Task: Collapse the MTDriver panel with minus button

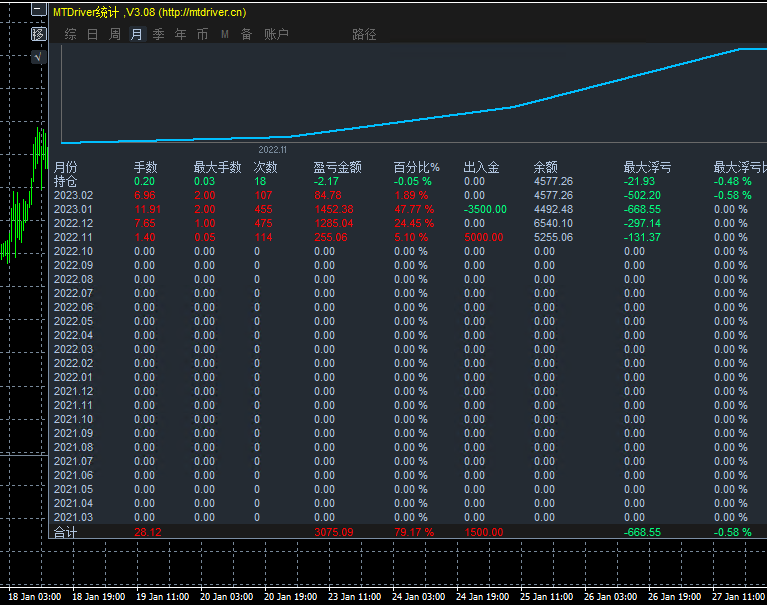Action: [x=39, y=9]
